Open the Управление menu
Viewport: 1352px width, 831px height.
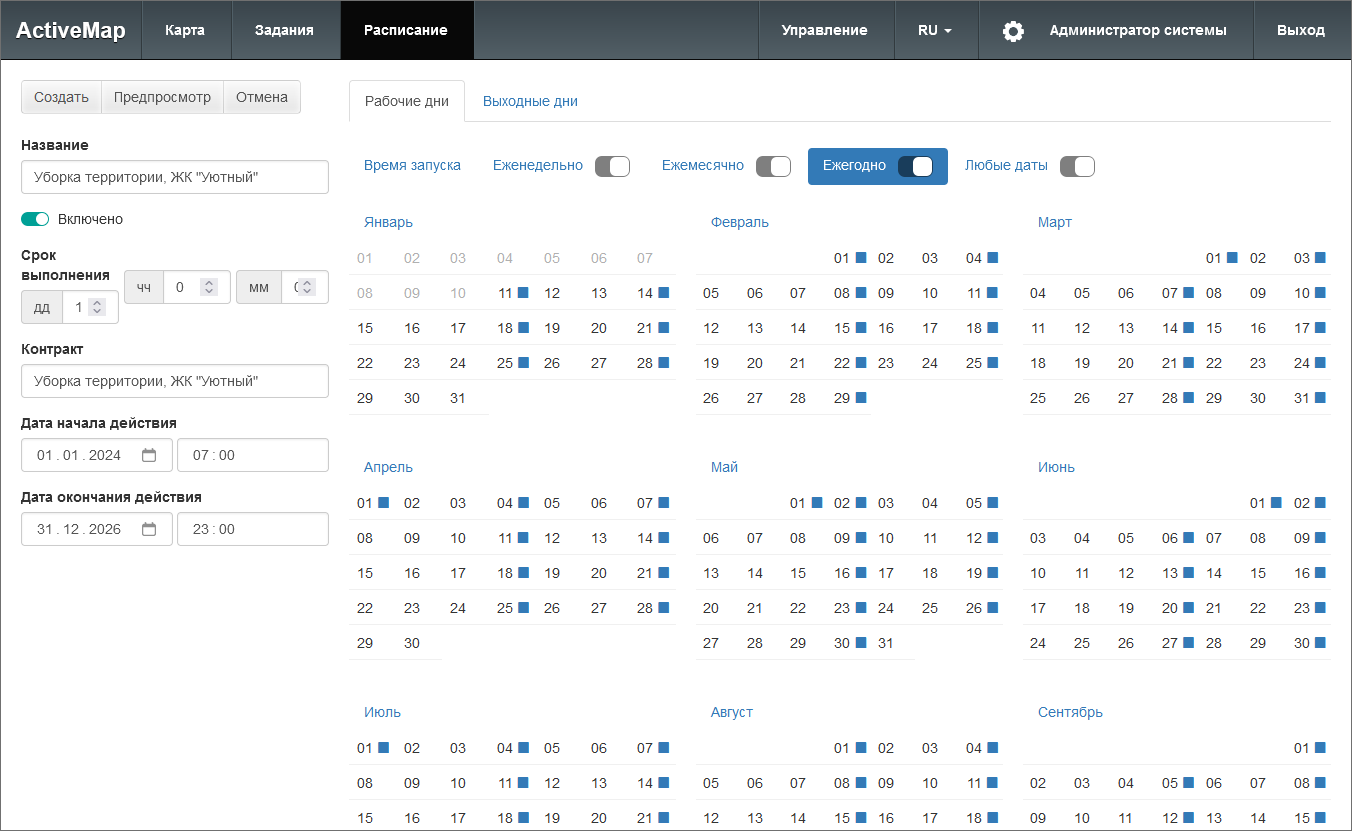point(824,30)
